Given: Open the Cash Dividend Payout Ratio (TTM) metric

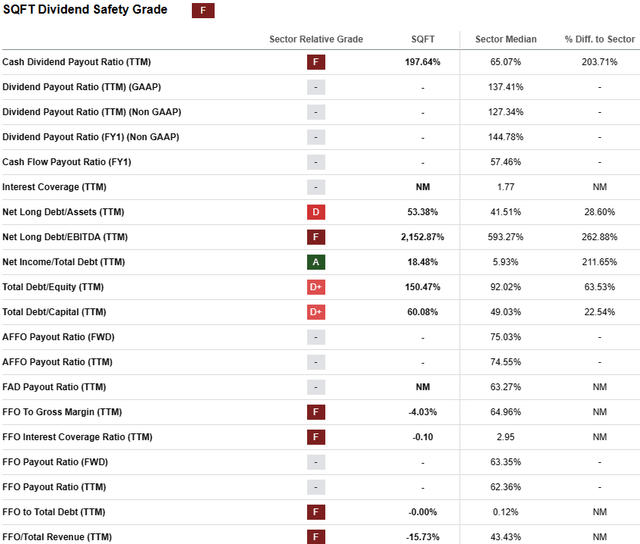Looking at the screenshot, I should click(77, 62).
